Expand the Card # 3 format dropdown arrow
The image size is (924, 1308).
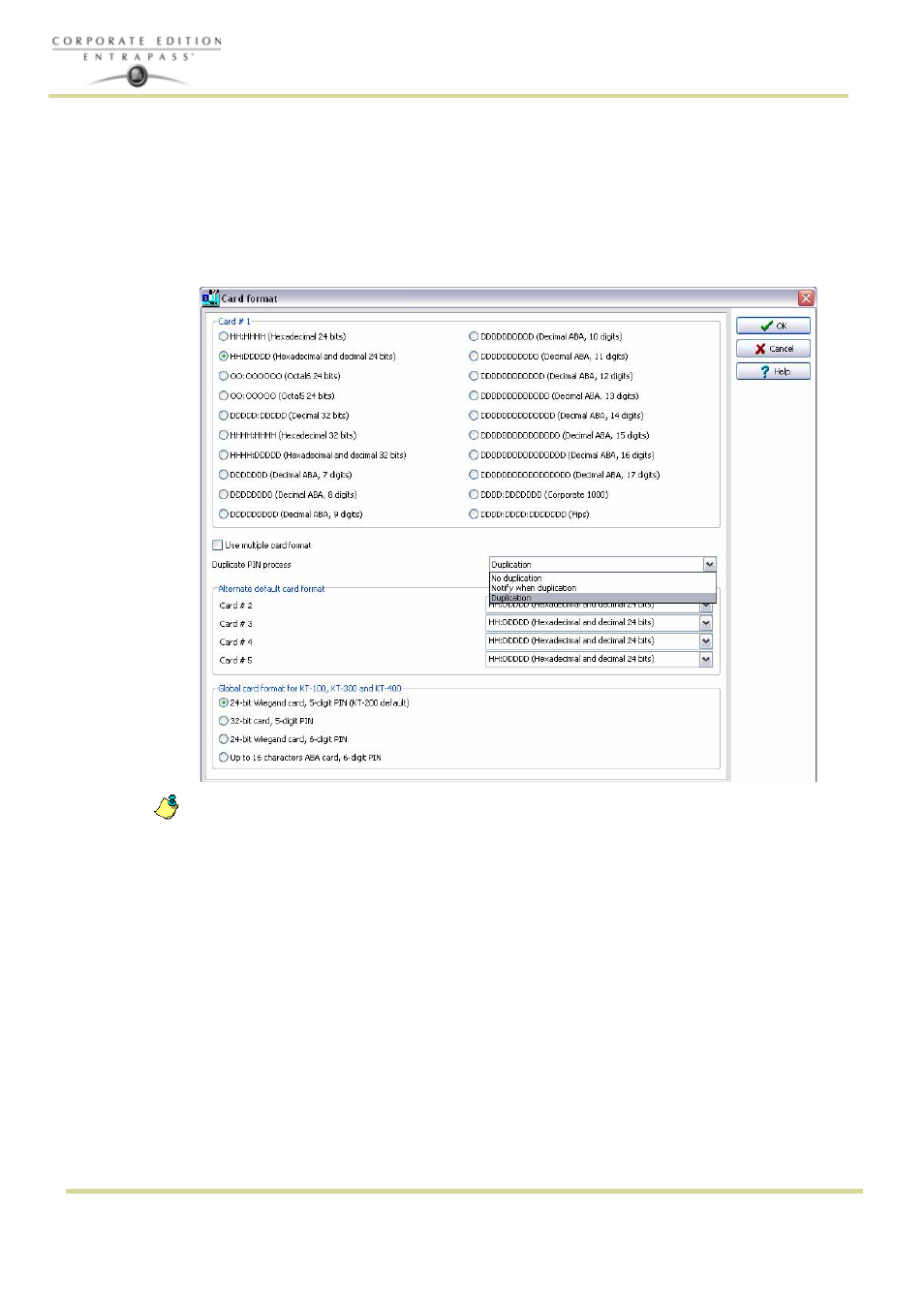tap(706, 623)
